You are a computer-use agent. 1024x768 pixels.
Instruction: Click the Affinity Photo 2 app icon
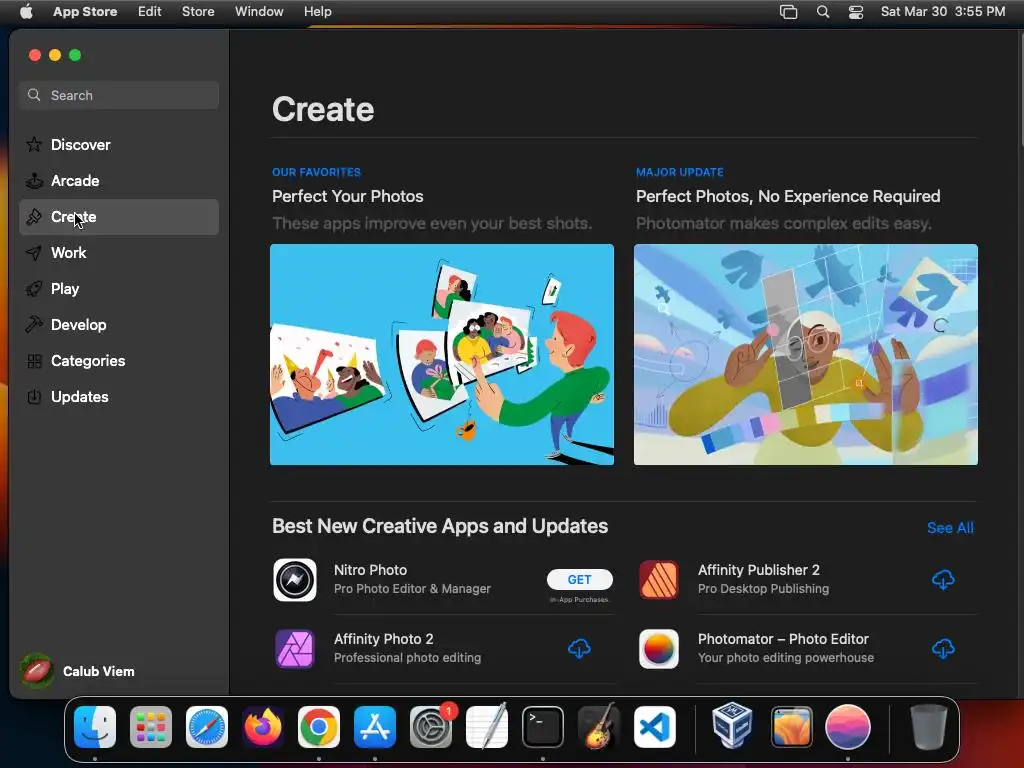tap(295, 648)
